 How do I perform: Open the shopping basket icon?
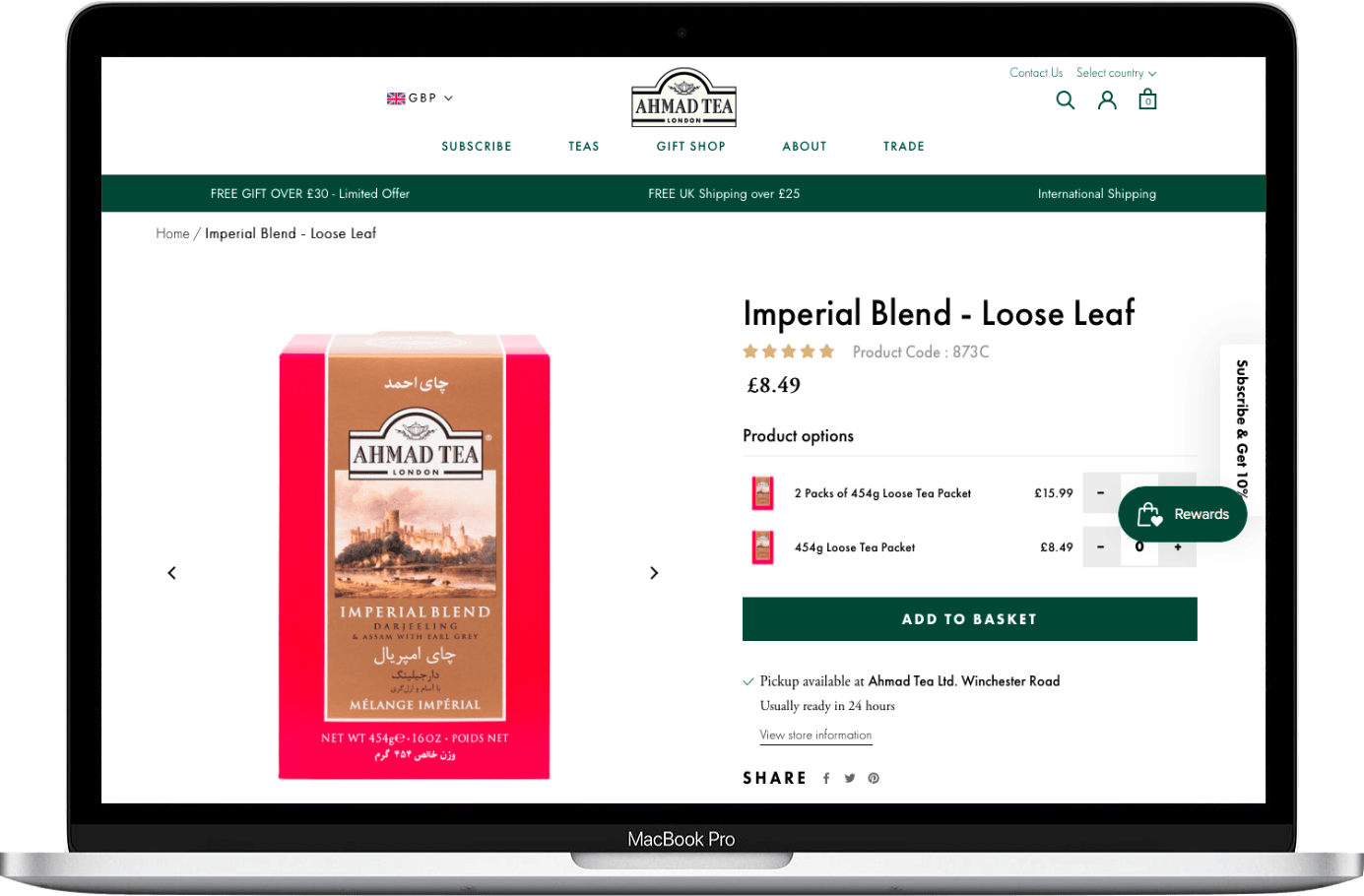coord(1146,99)
